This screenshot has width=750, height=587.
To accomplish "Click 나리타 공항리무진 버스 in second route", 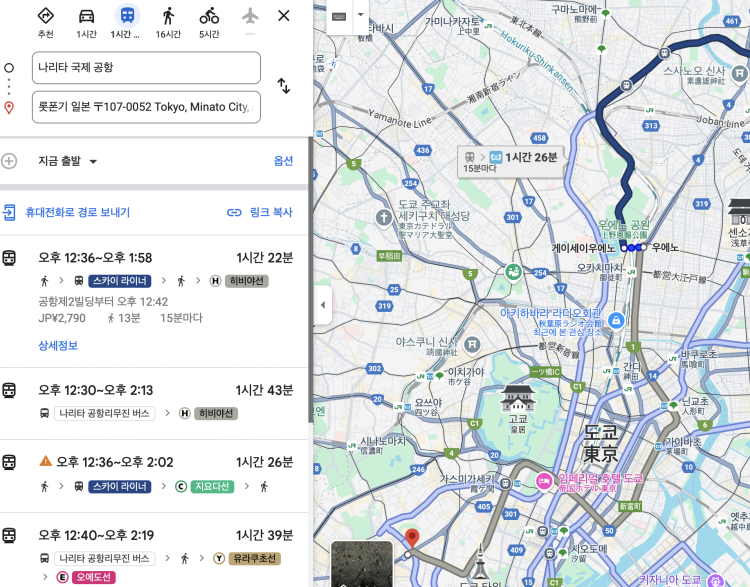I will (x=104, y=413).
